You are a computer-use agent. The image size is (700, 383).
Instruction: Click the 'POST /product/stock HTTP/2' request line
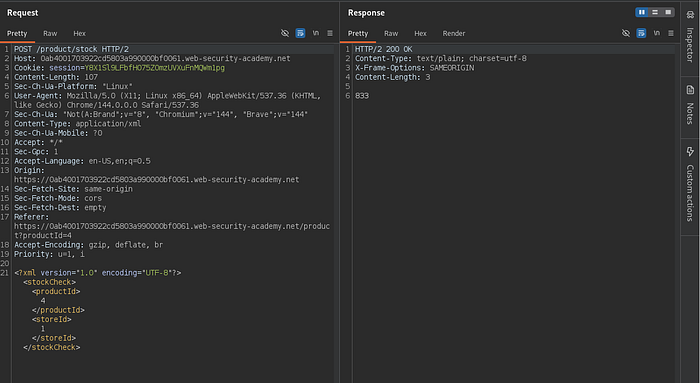(x=71, y=49)
